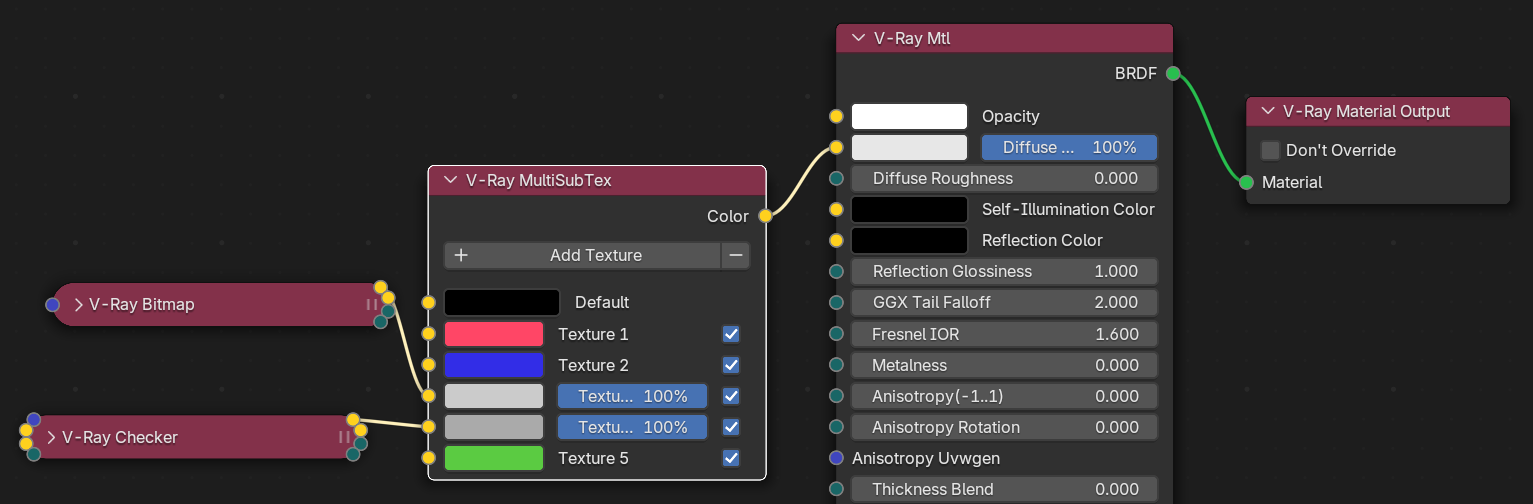Click the Material input socket

1246,182
